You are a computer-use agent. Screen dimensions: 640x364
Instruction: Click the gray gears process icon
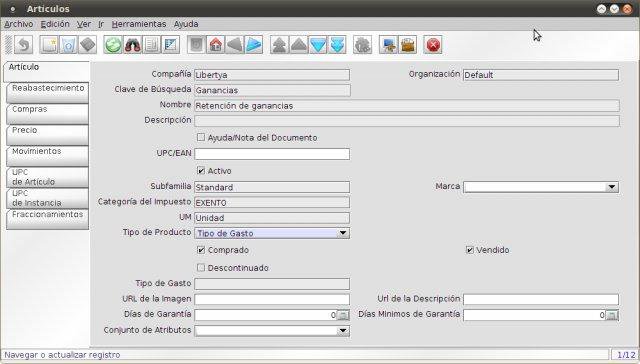(362, 45)
